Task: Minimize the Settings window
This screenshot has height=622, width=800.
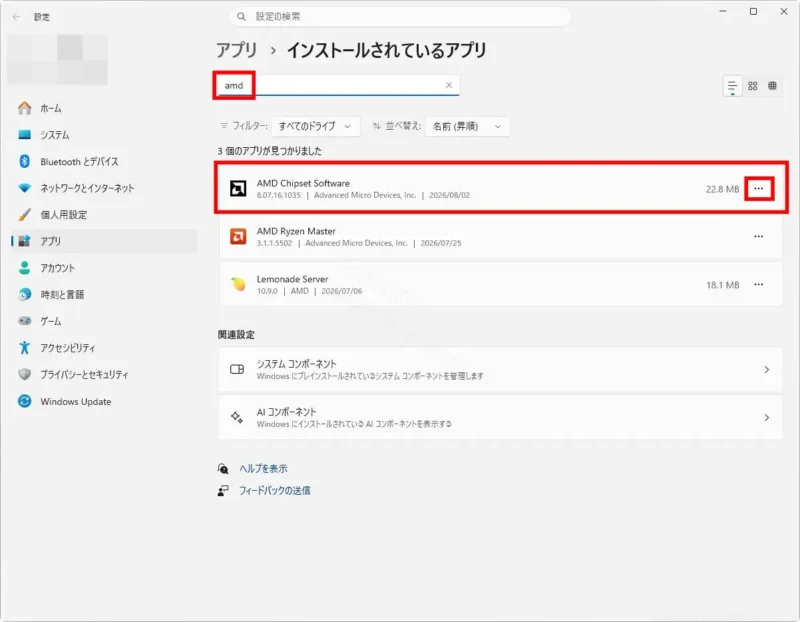Action: (x=723, y=11)
